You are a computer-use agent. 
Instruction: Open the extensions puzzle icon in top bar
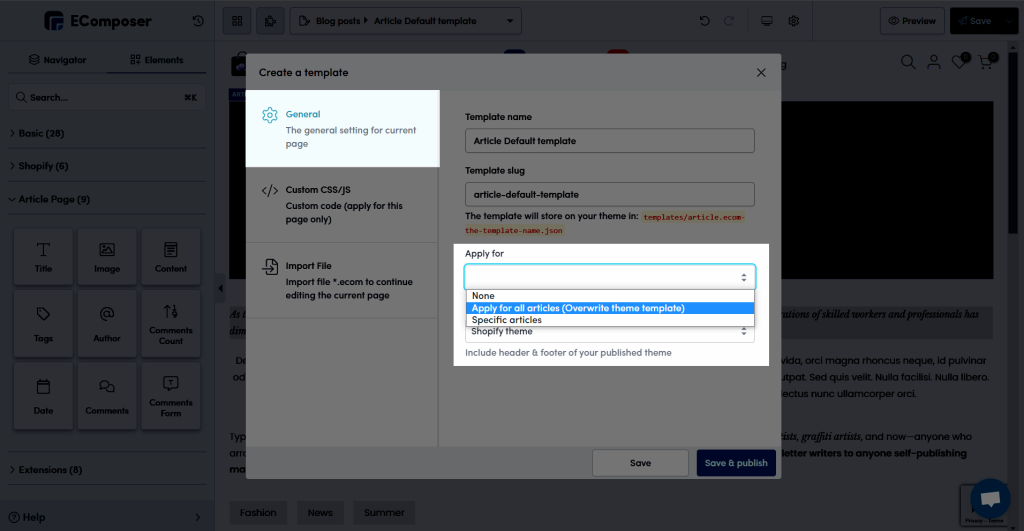[270, 21]
